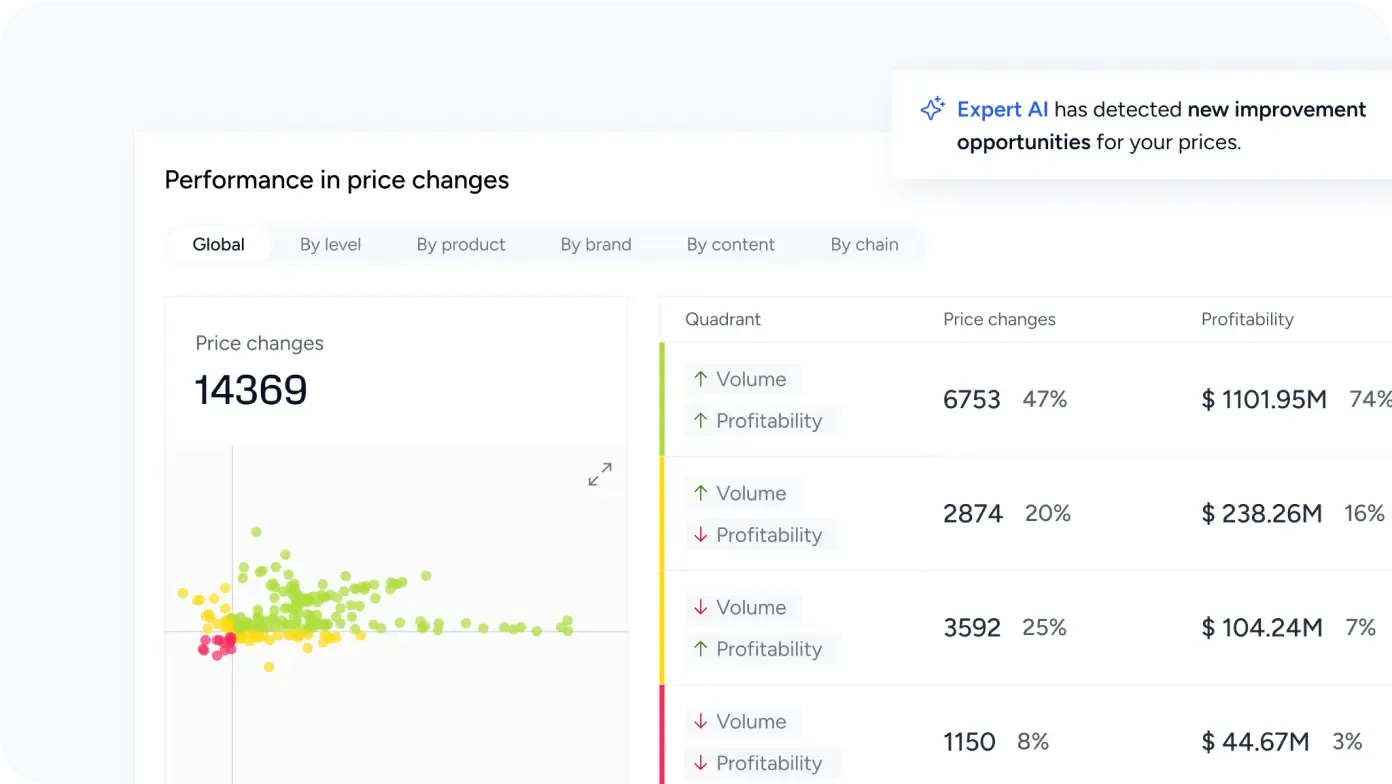Click red down arrow in second row Profitability
The image size is (1392, 784).
point(700,535)
